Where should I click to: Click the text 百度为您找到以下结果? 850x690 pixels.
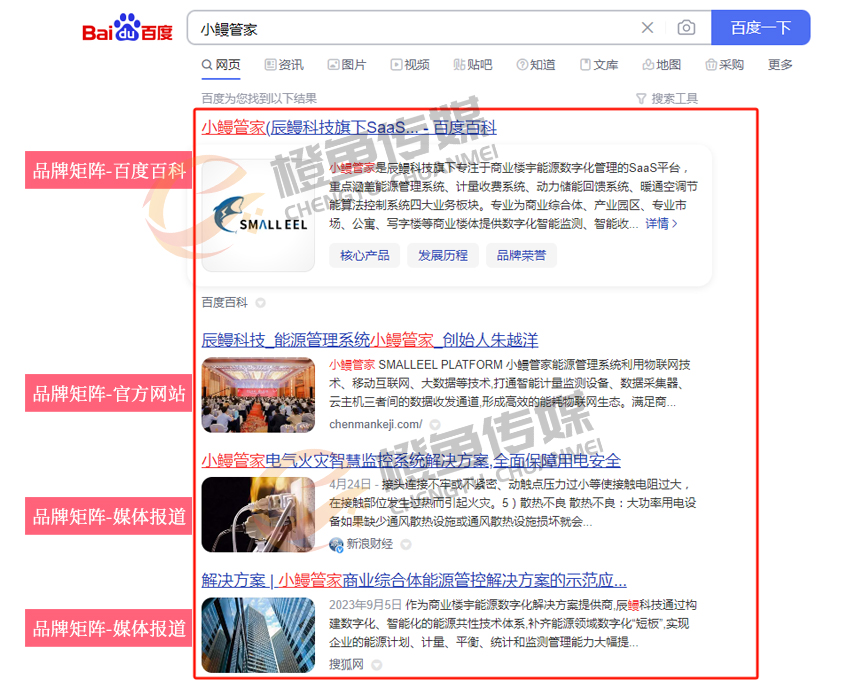pos(259,99)
